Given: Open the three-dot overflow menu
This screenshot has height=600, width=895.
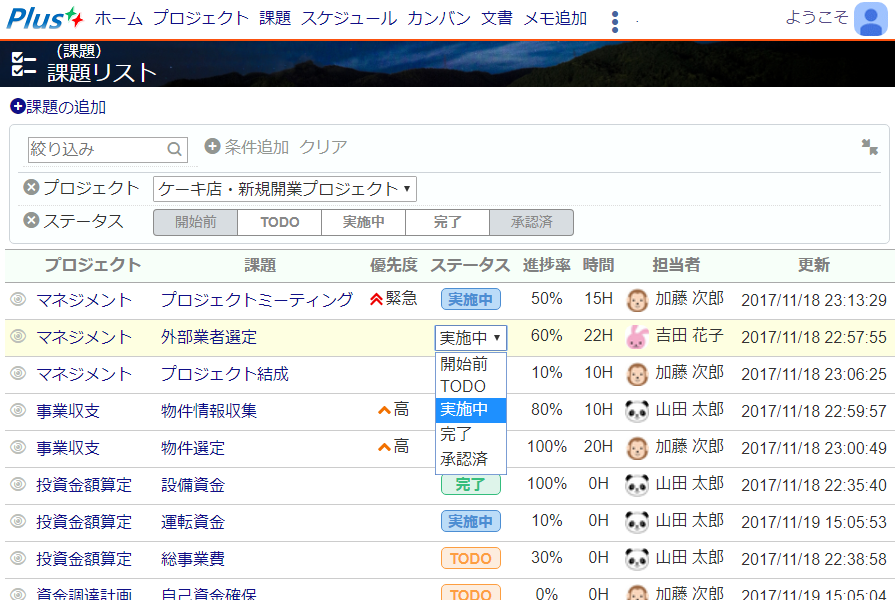Looking at the screenshot, I should [x=614, y=21].
